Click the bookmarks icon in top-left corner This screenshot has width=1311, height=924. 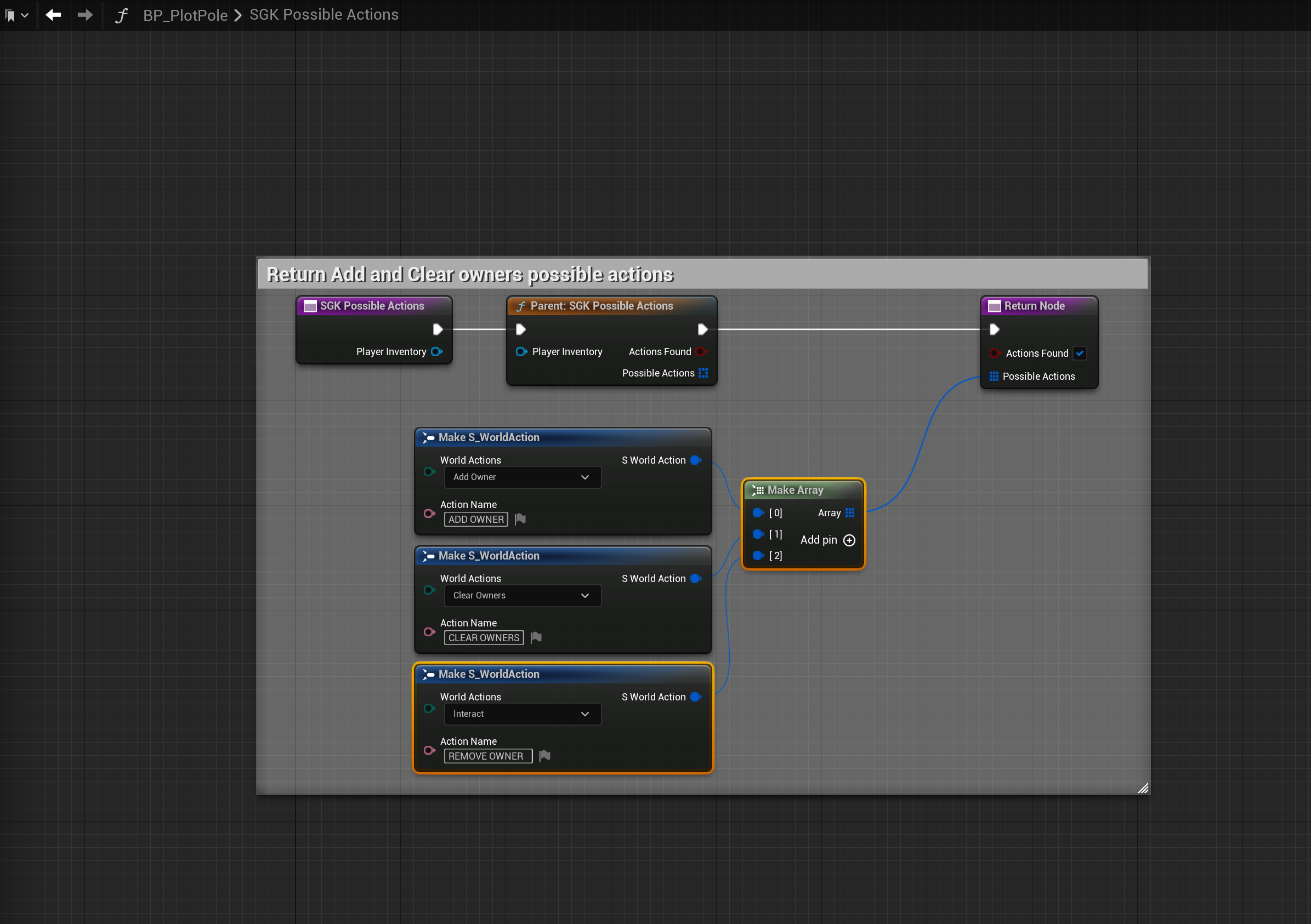click(x=10, y=15)
